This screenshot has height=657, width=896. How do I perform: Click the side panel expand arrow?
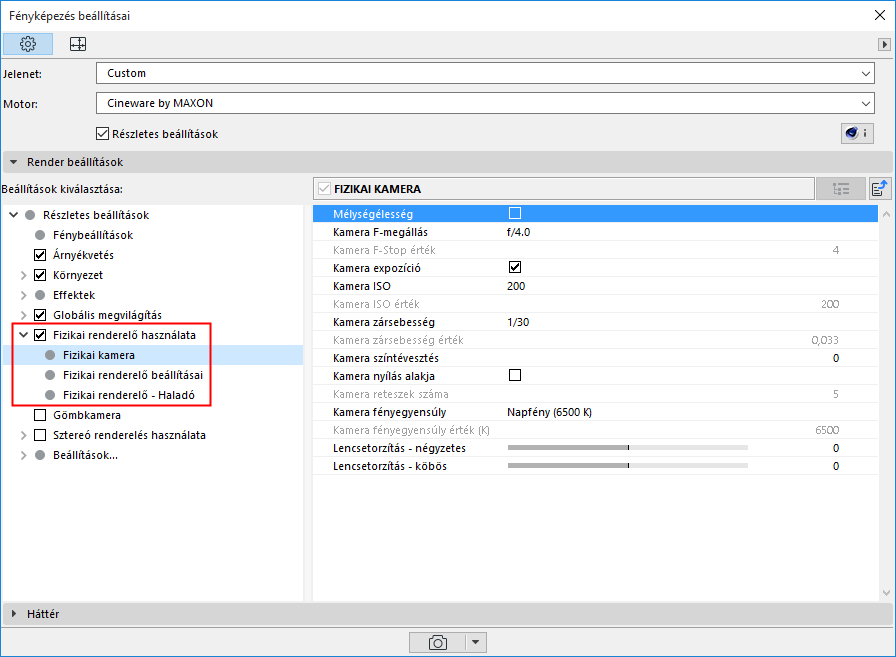coord(884,44)
